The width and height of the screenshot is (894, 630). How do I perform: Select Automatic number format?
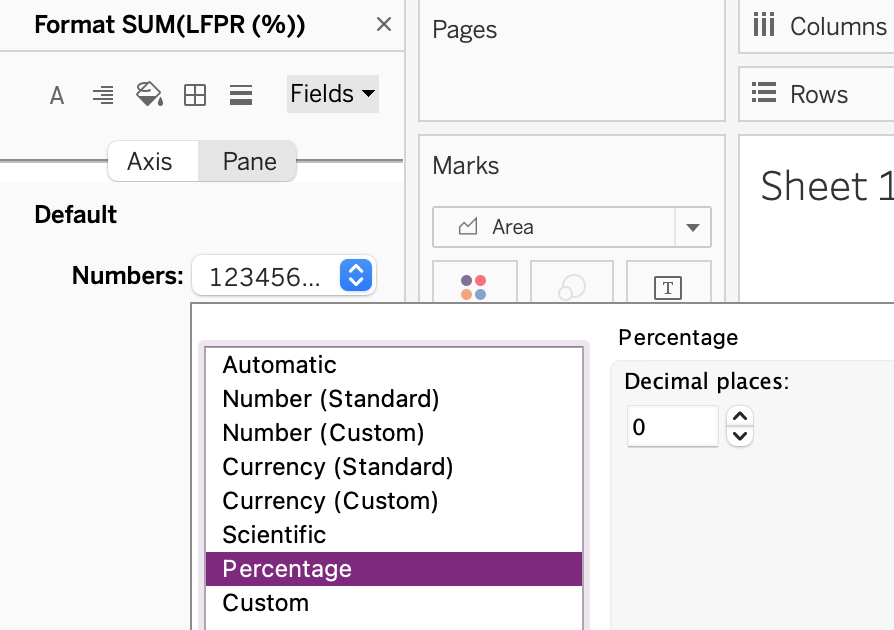coord(280,365)
